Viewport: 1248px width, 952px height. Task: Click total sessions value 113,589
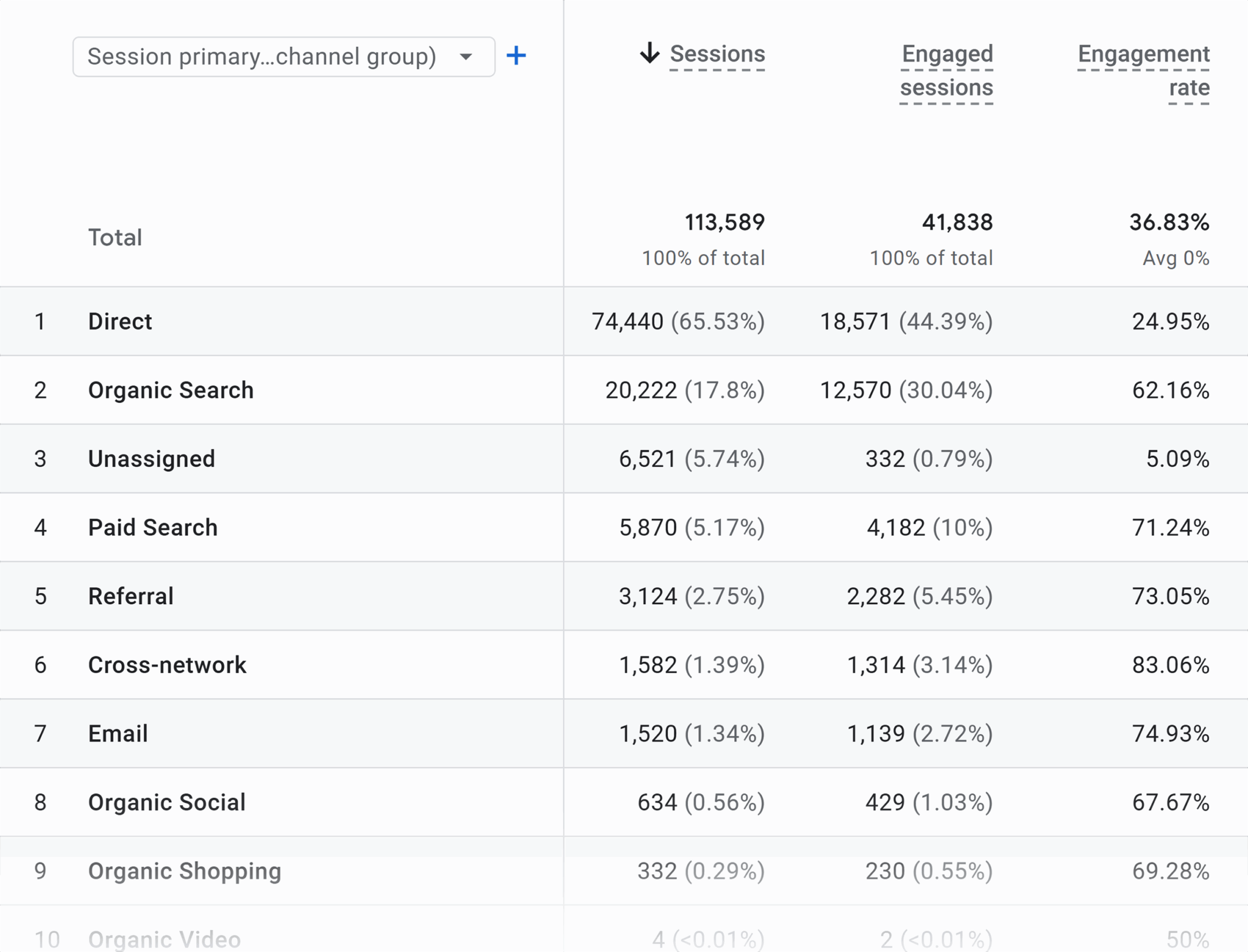coord(725,222)
